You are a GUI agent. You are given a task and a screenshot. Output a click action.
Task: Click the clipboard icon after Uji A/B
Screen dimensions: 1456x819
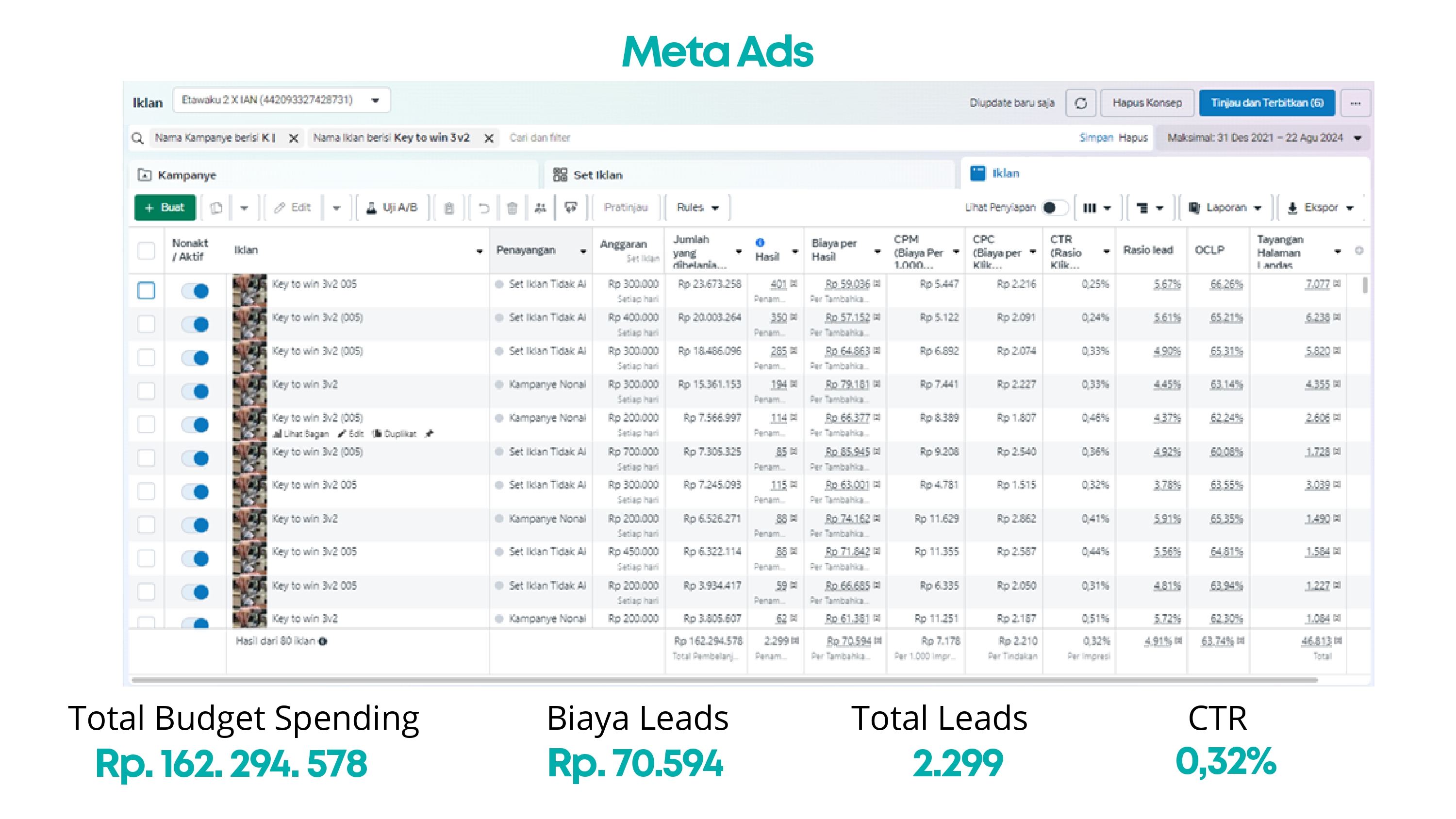(x=449, y=208)
